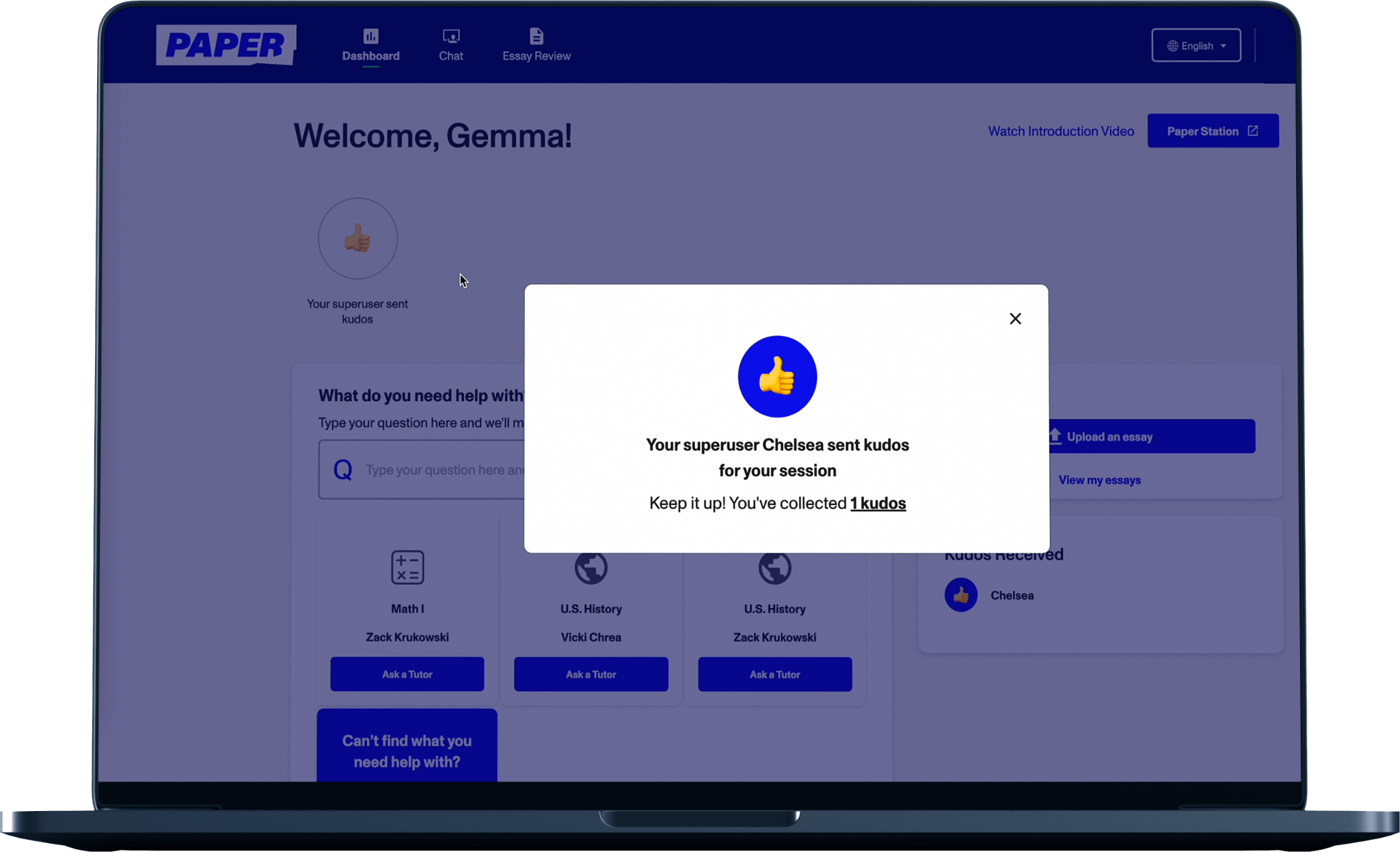Go to Essay Review tab
Screen dimensions: 1400x852
tap(536, 45)
